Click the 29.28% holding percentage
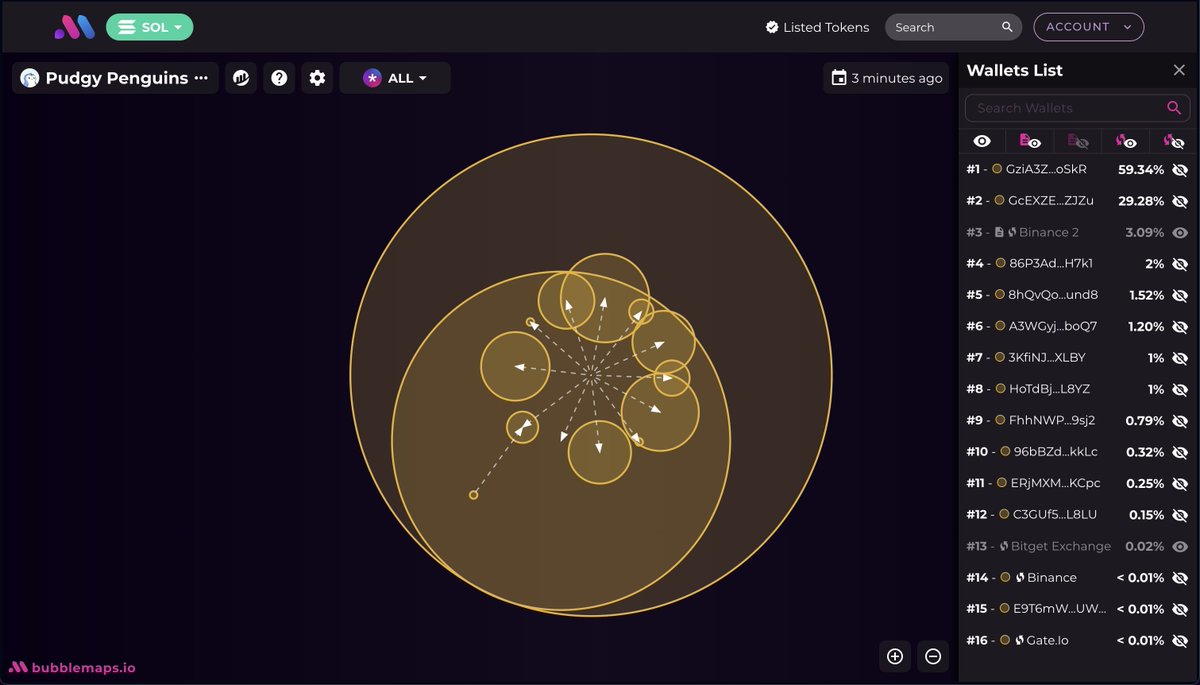1200x685 pixels. point(1141,201)
